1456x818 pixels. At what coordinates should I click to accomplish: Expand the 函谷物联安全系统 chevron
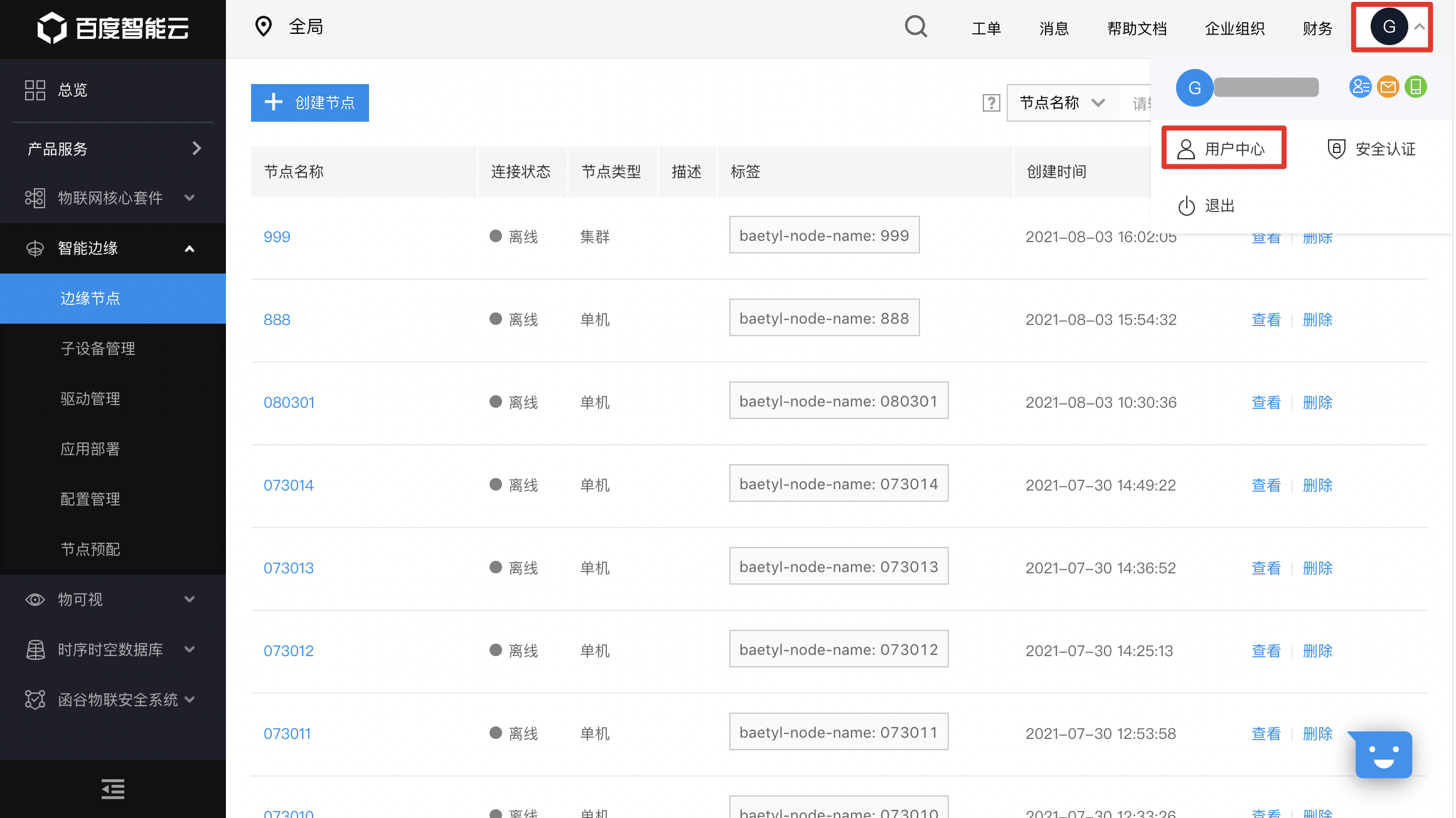[x=190, y=699]
